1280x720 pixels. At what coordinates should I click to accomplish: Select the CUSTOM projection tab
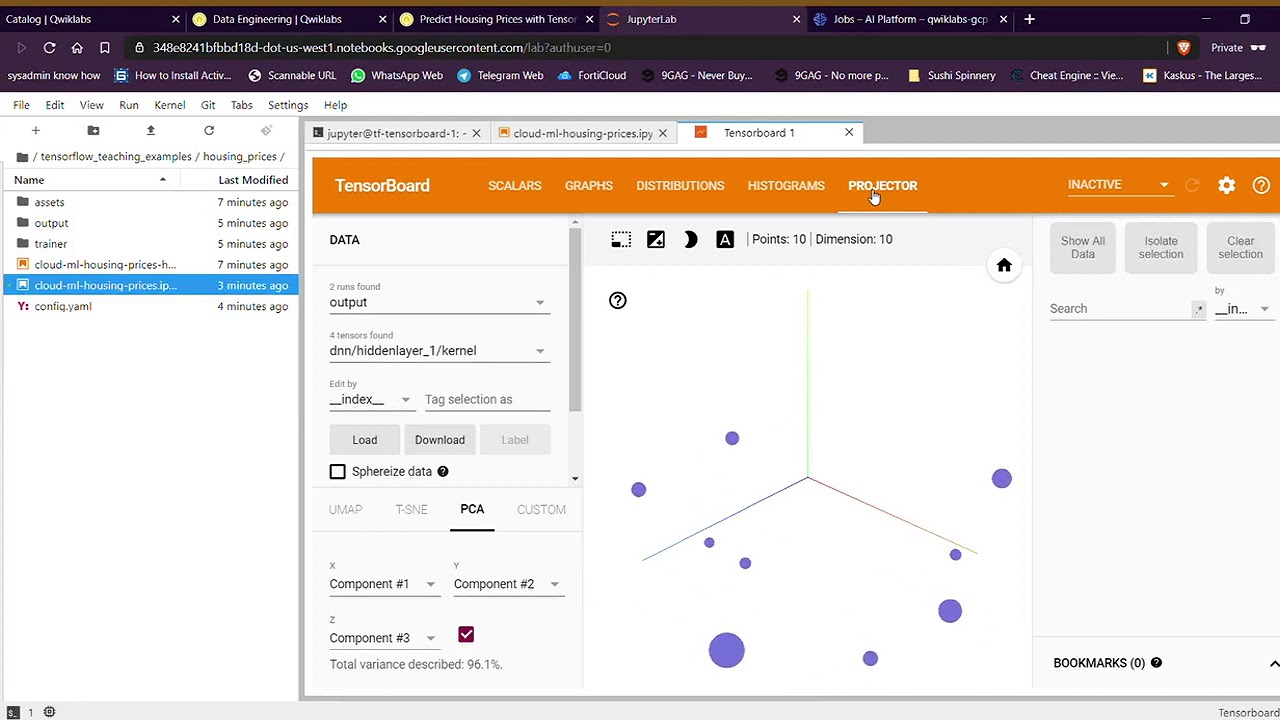[x=541, y=510]
